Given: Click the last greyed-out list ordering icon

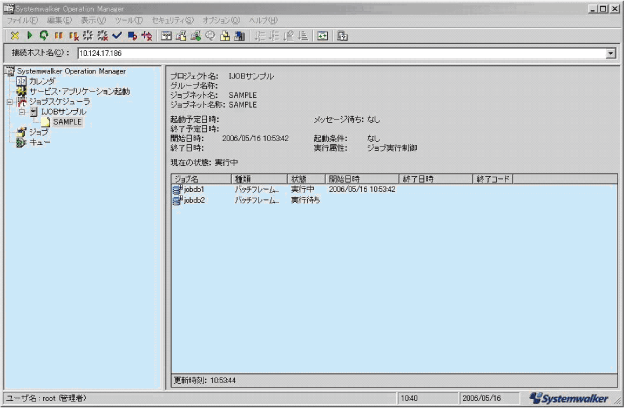Looking at the screenshot, I should pyautogui.click(x=303, y=36).
